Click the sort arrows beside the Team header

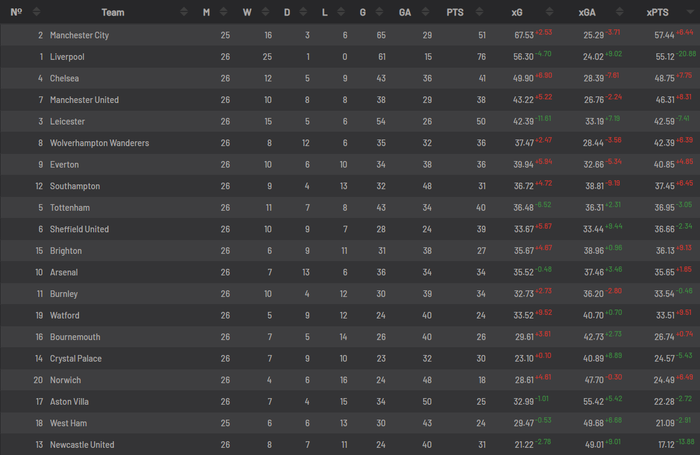tap(183, 12)
